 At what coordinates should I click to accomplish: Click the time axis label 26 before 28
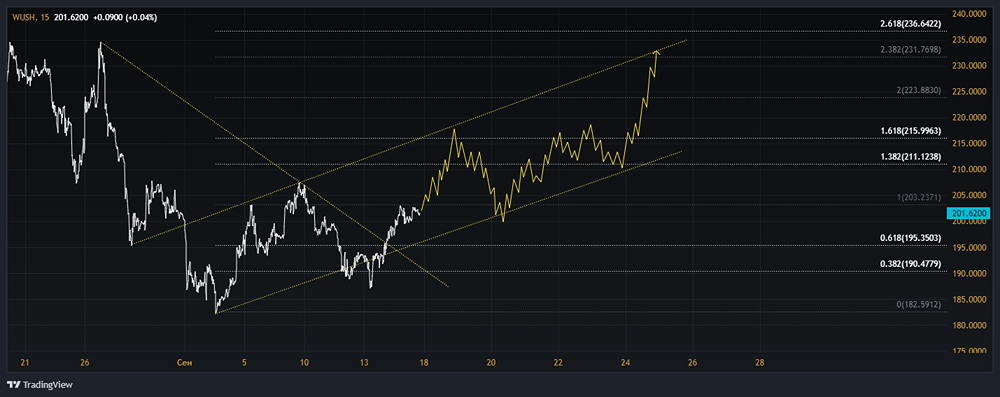point(693,363)
